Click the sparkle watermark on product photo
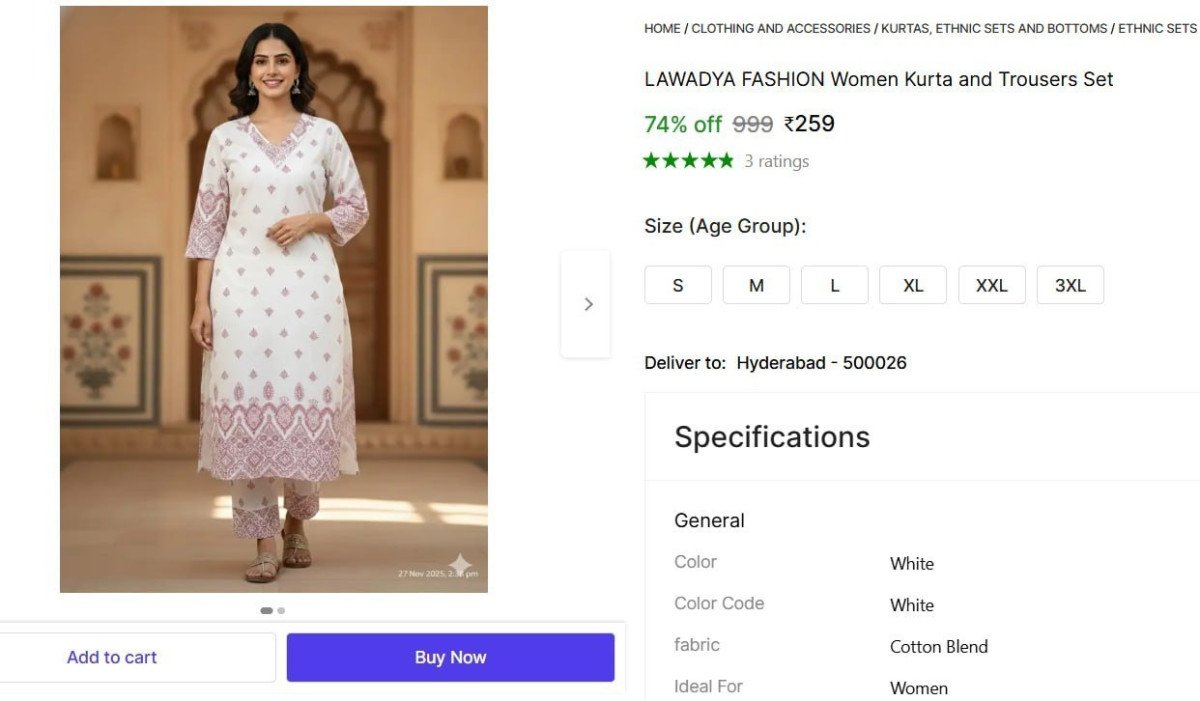Viewport: 1200px width, 701px height. [459, 564]
